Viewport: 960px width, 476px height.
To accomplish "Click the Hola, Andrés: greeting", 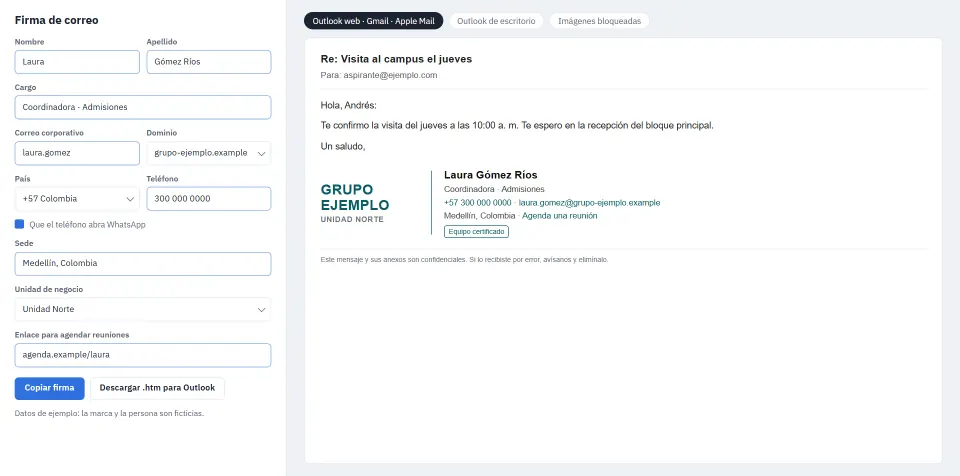I will pos(349,105).
